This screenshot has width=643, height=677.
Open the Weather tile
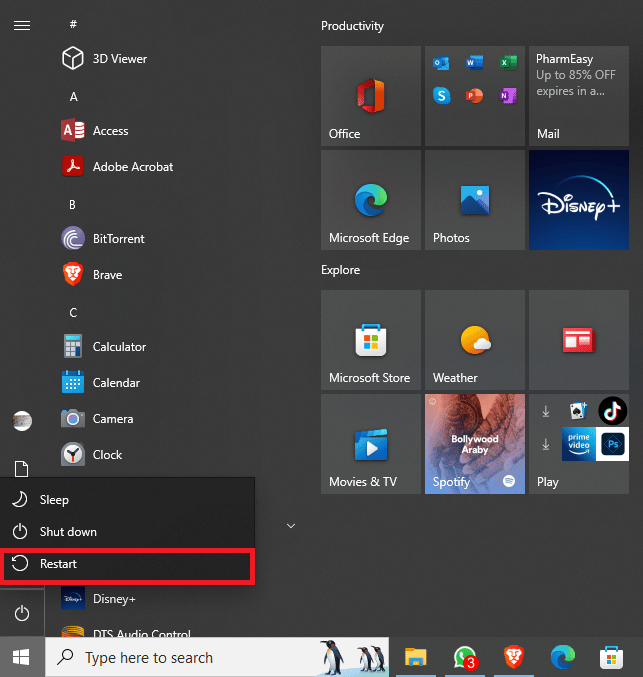pyautogui.click(x=475, y=340)
